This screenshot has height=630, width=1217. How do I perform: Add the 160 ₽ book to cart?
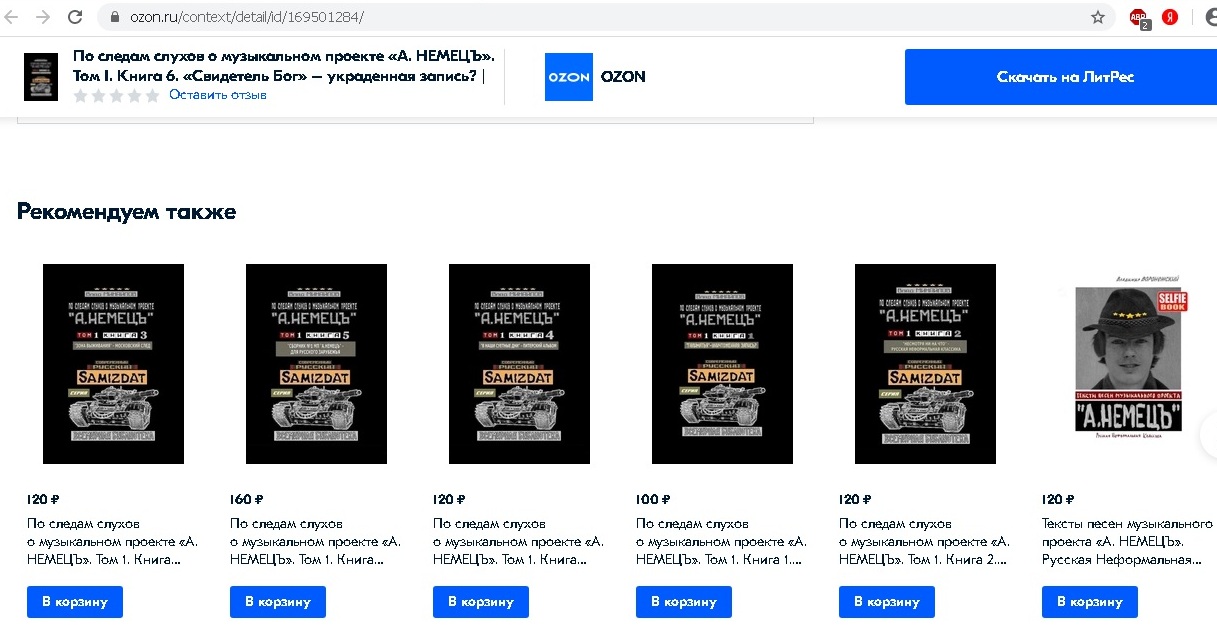pyautogui.click(x=278, y=602)
